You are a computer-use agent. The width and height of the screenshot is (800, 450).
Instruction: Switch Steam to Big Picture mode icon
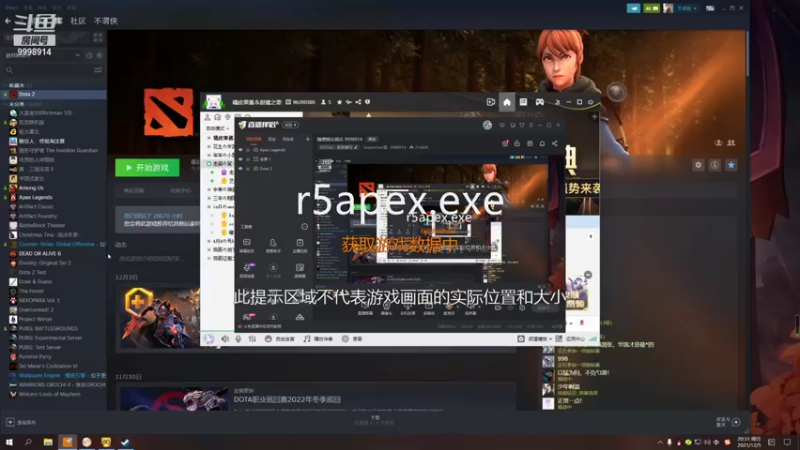(x=710, y=8)
